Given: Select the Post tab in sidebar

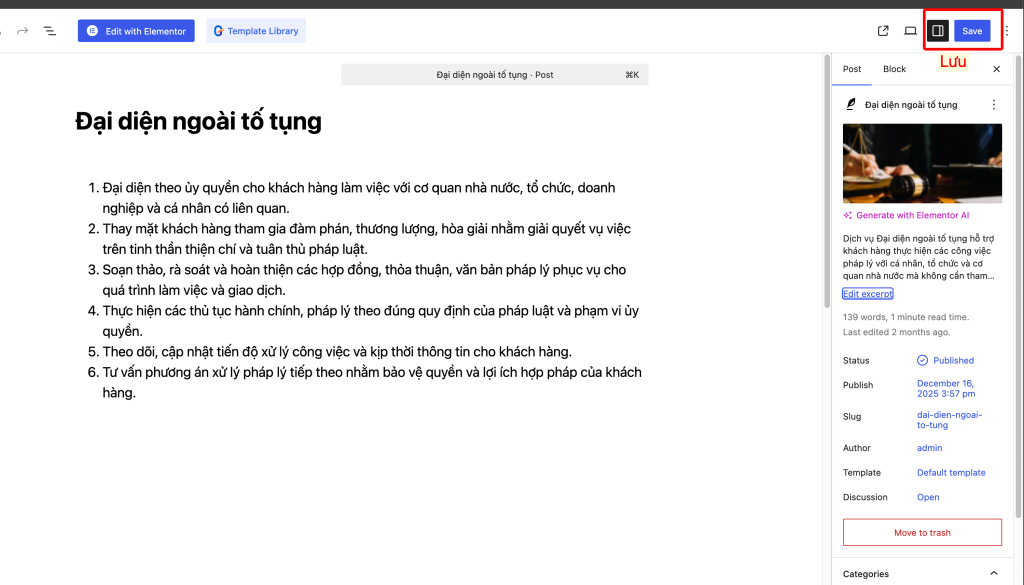Looking at the screenshot, I should pyautogui.click(x=852, y=69).
